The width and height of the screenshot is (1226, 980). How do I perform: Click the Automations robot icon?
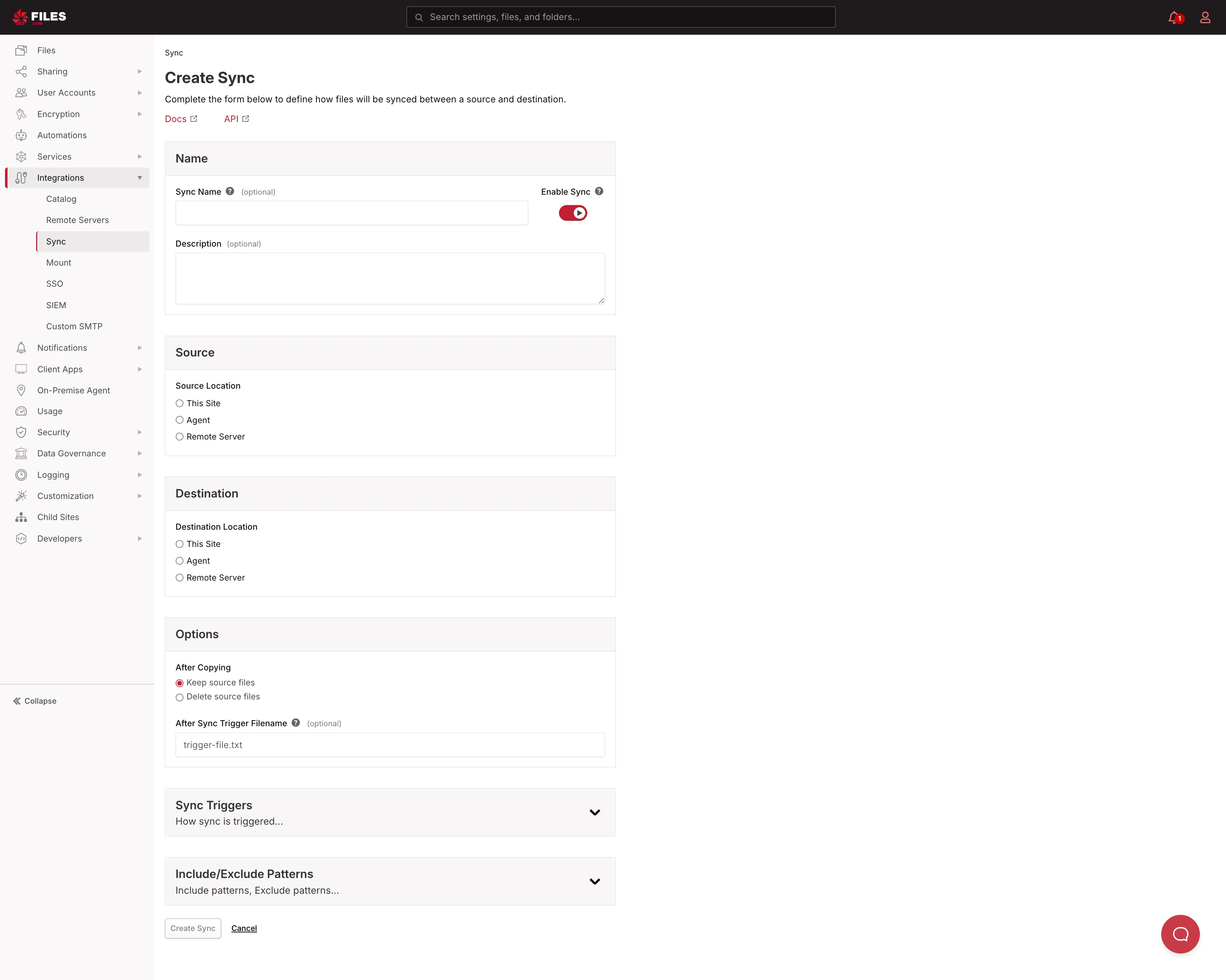pyautogui.click(x=21, y=135)
